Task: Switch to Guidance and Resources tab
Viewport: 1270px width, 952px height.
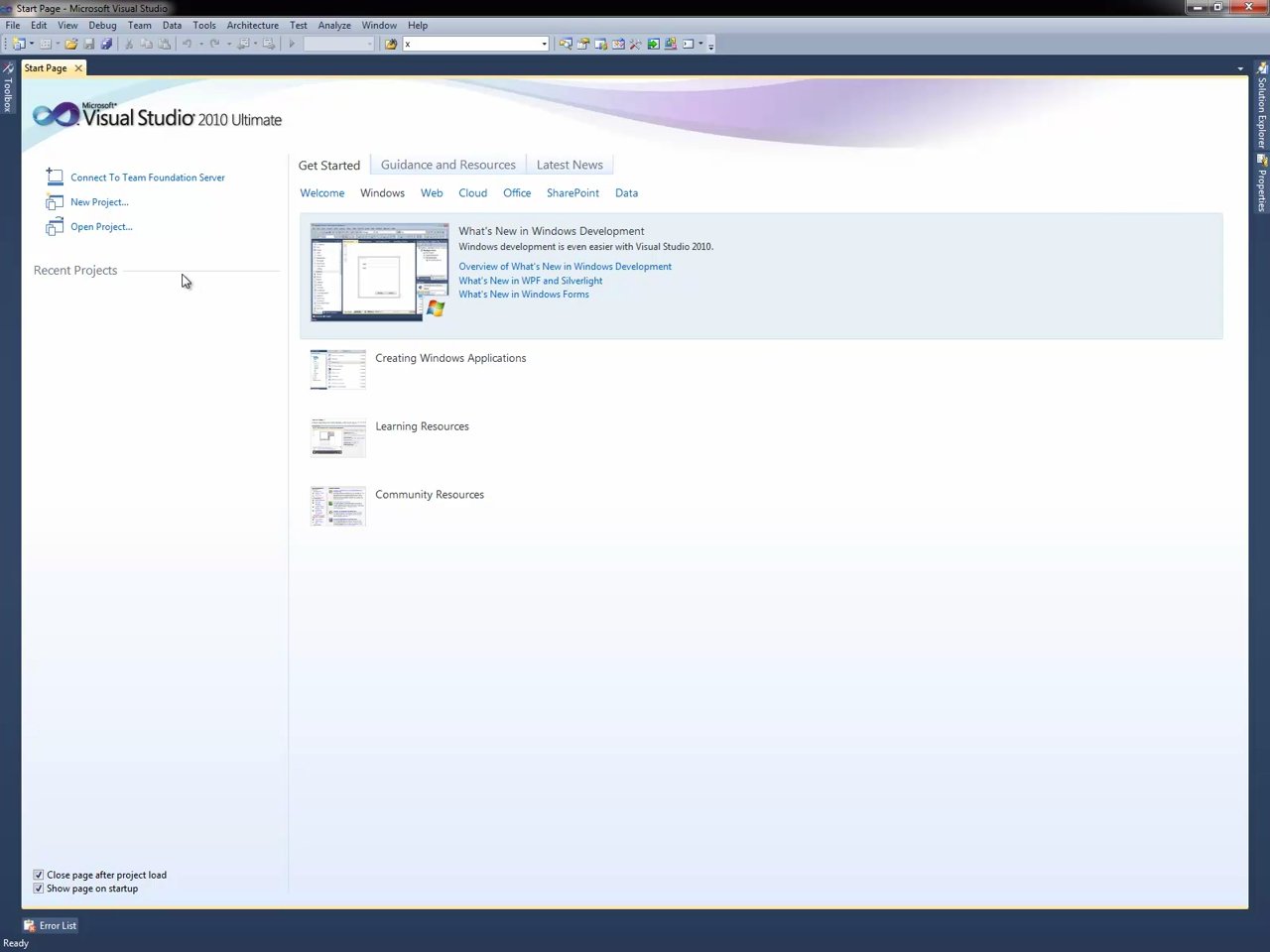Action: click(448, 165)
